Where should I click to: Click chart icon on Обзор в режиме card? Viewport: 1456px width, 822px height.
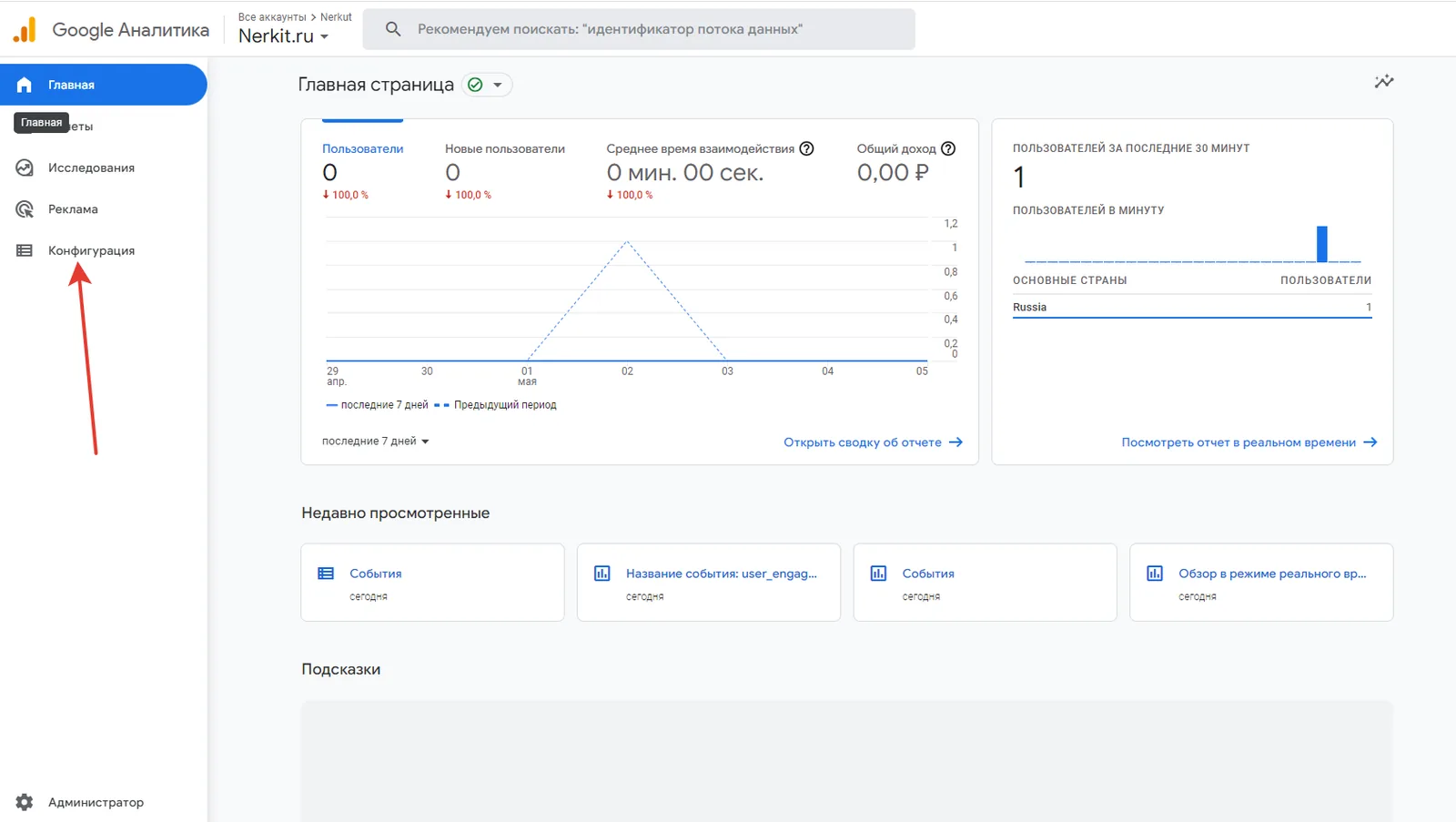[x=1155, y=573]
